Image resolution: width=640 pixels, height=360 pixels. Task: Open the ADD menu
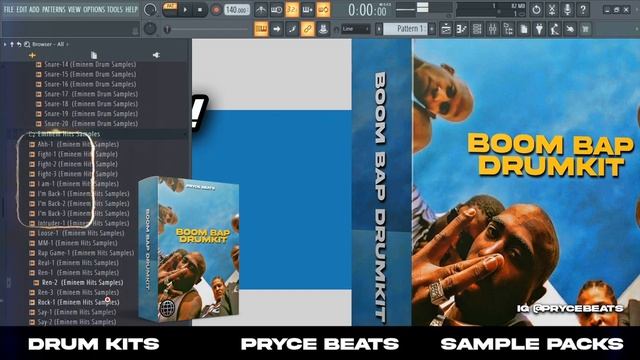point(35,9)
